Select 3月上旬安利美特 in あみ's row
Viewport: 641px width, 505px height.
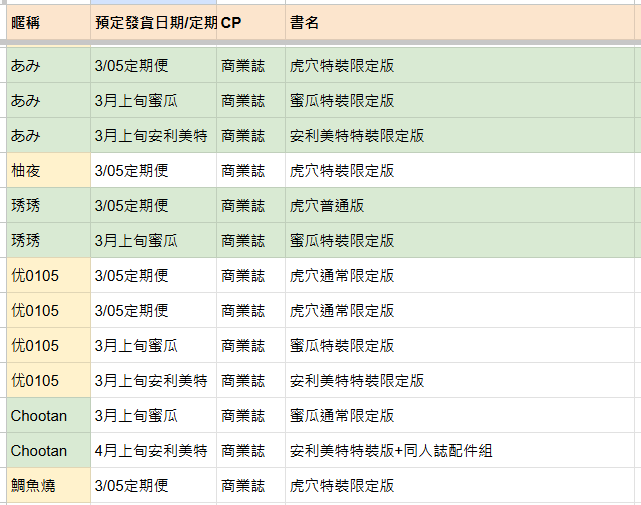point(153,136)
